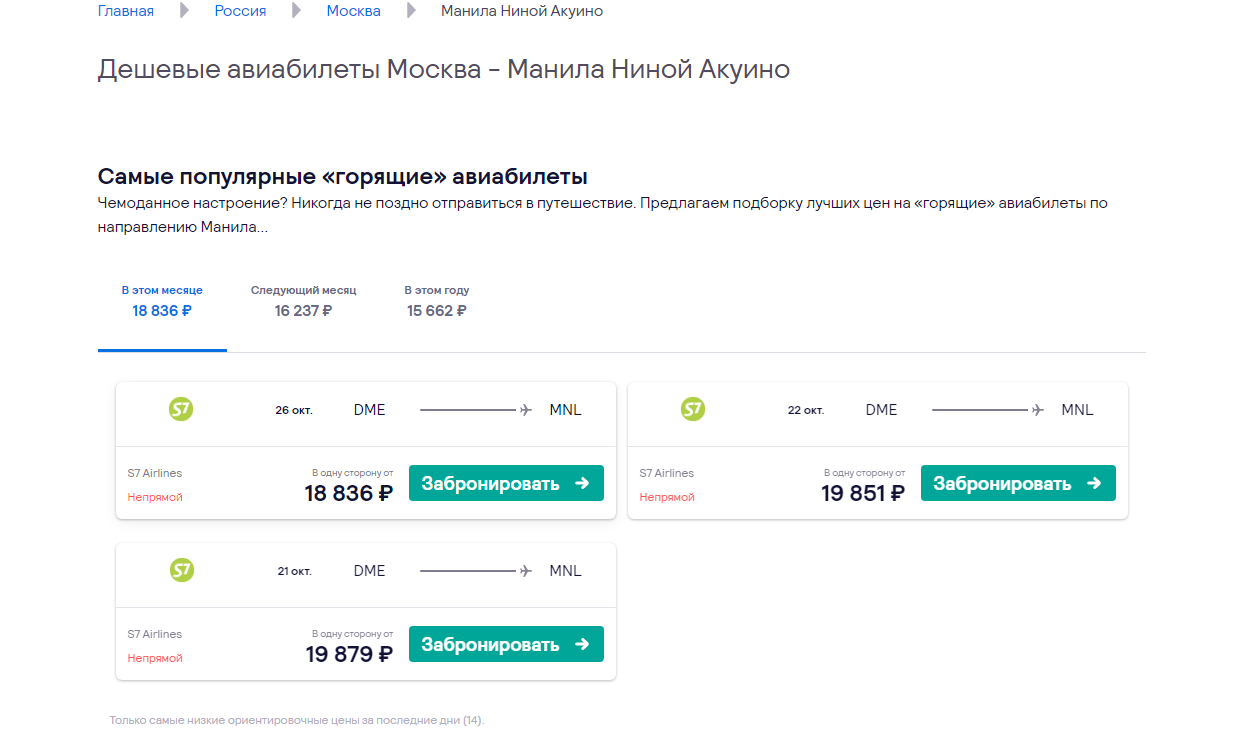This screenshot has height=748, width=1235.
Task: Book the 19 851 ₽ flight via Забронировать
Action: pos(1018,483)
